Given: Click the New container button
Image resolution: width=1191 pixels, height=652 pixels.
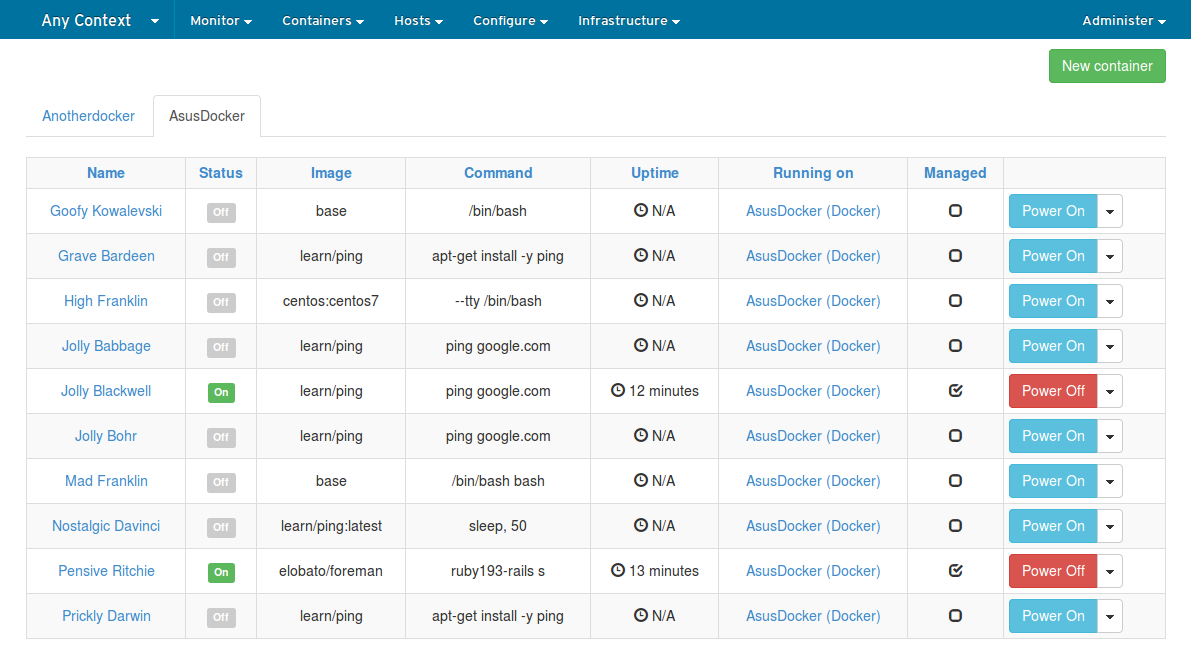Looking at the screenshot, I should coord(1107,66).
